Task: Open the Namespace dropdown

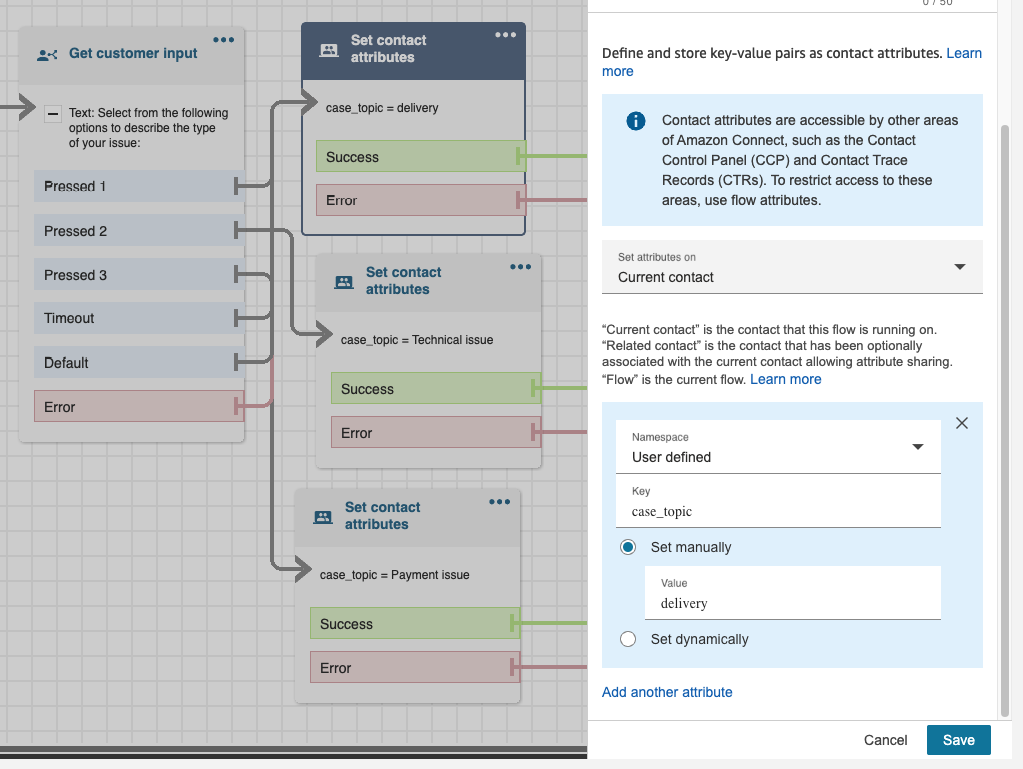Action: pyautogui.click(x=778, y=447)
